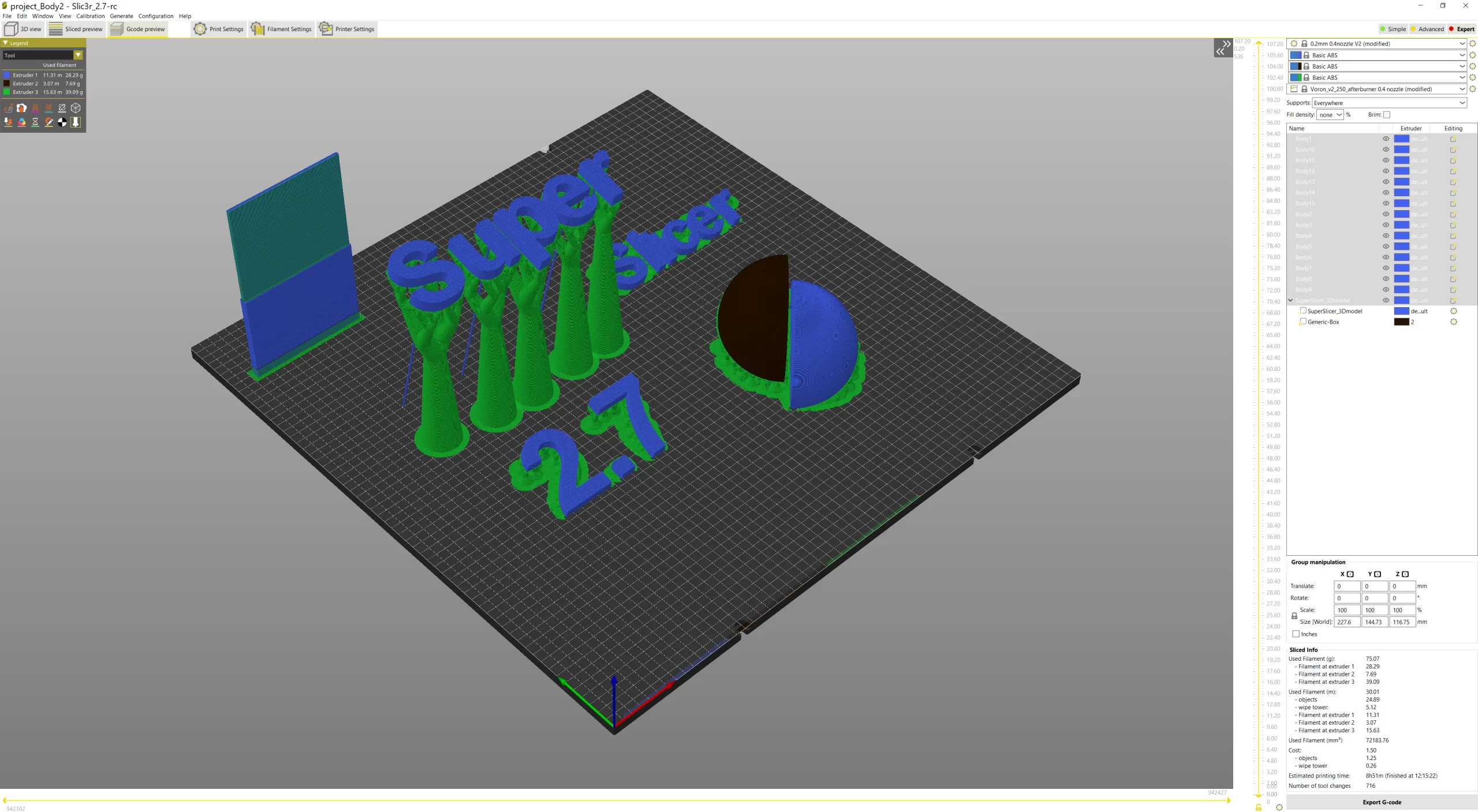Screen dimensions: 1478x812
Task: Open 0.2mm 0.4nozzle V2 print preset dropdown
Action: pyautogui.click(x=1377, y=44)
